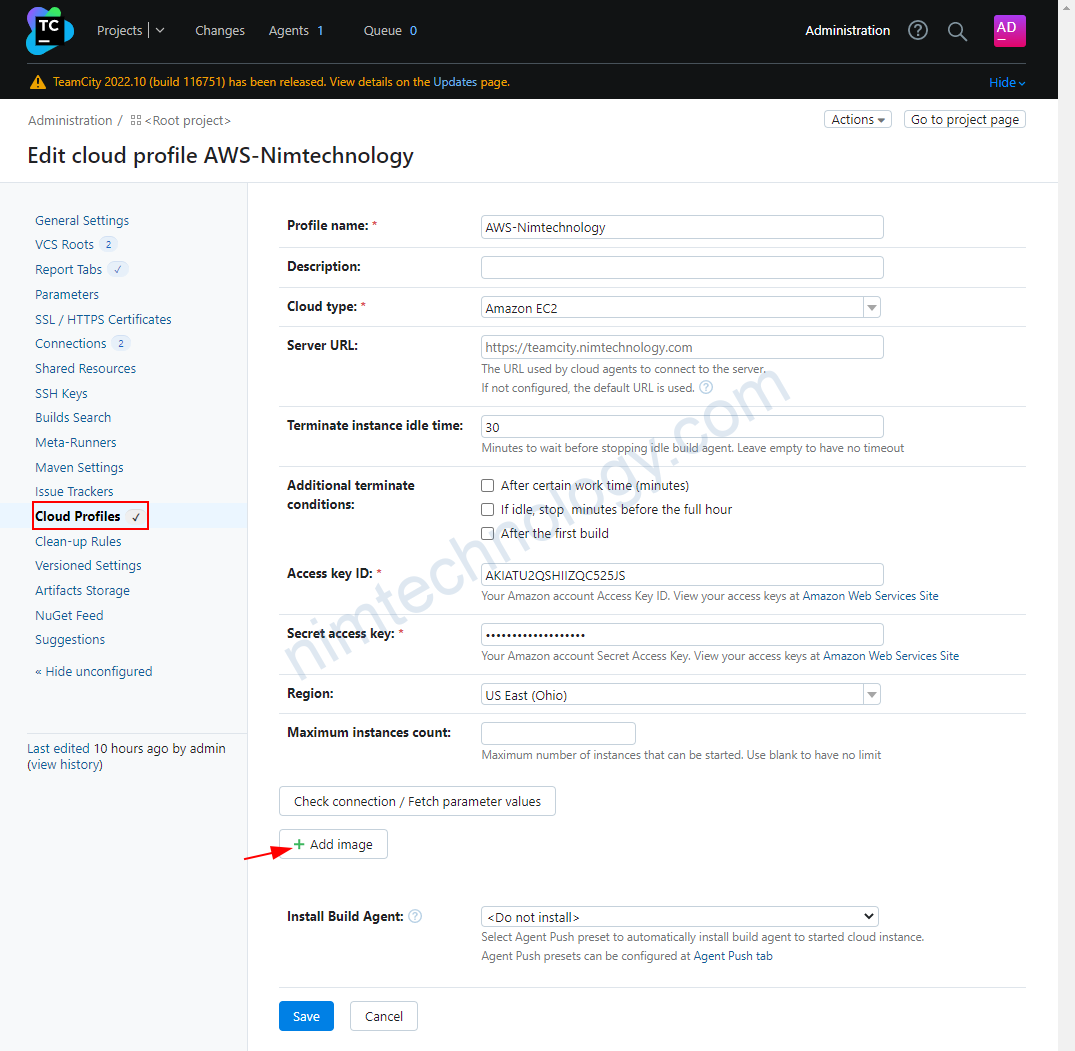Click the Updates page link in banner
The height and width of the screenshot is (1051, 1075).
[x=455, y=82]
